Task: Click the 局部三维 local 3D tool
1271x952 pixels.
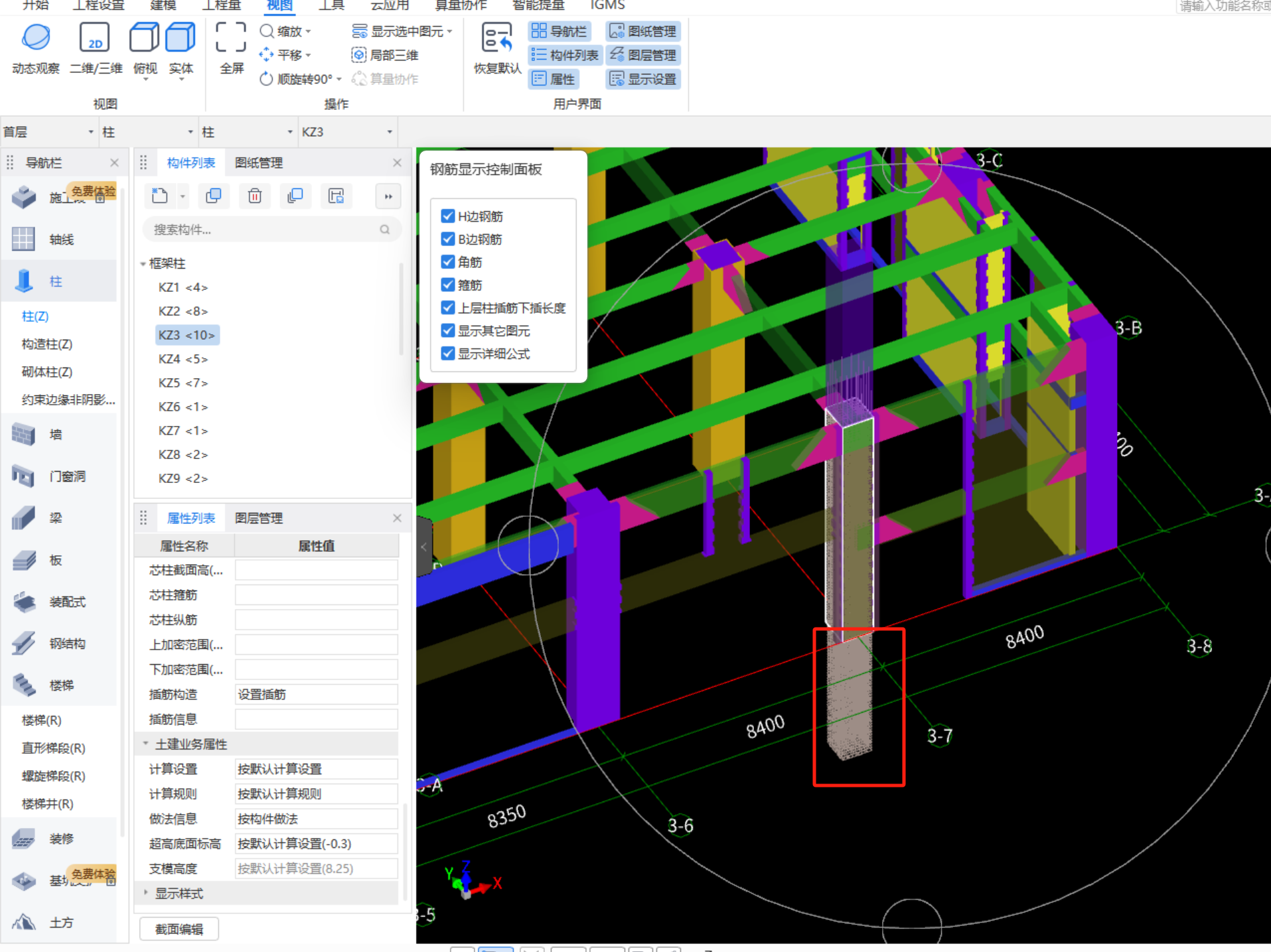Action: click(x=385, y=55)
